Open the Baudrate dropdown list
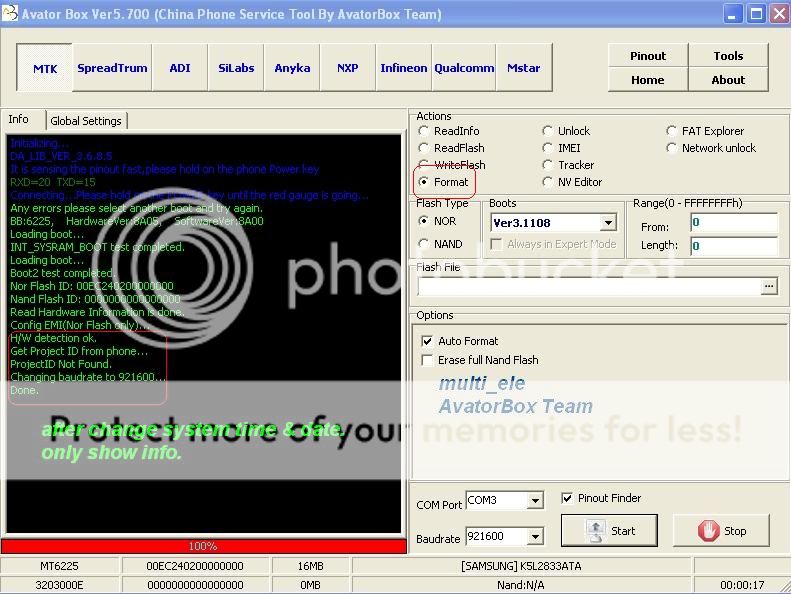791x594 pixels. pyautogui.click(x=535, y=537)
